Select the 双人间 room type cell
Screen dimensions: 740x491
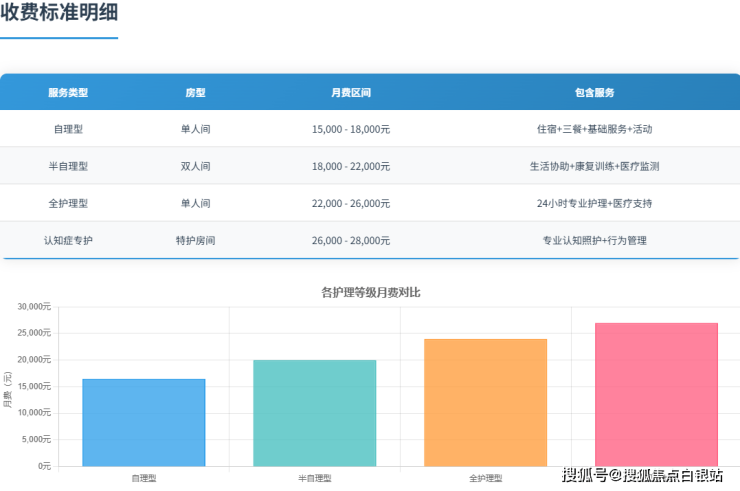pyautogui.click(x=195, y=166)
